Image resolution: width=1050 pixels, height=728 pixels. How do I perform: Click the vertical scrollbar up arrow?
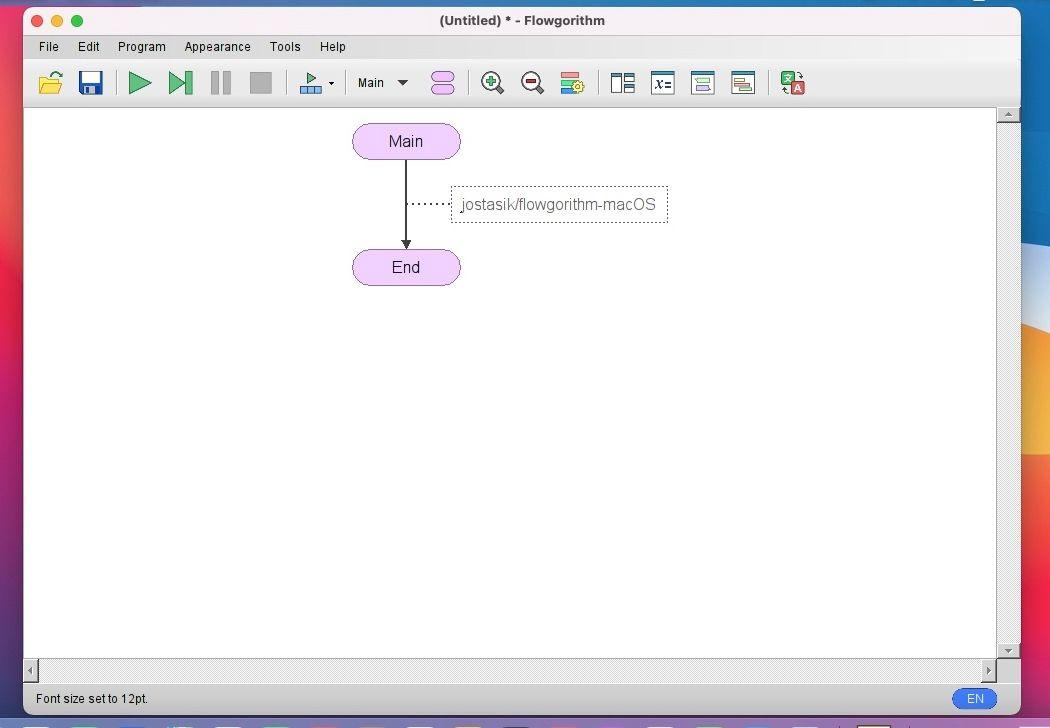tap(1008, 115)
